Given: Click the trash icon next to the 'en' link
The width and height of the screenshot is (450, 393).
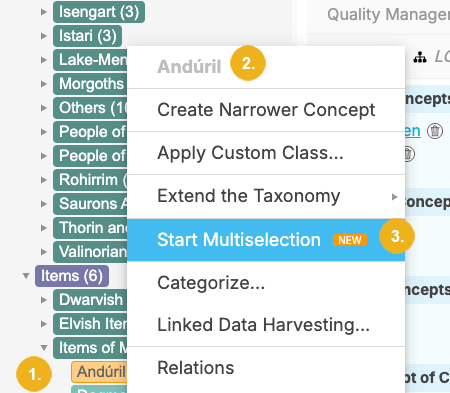Looking at the screenshot, I should tap(435, 131).
